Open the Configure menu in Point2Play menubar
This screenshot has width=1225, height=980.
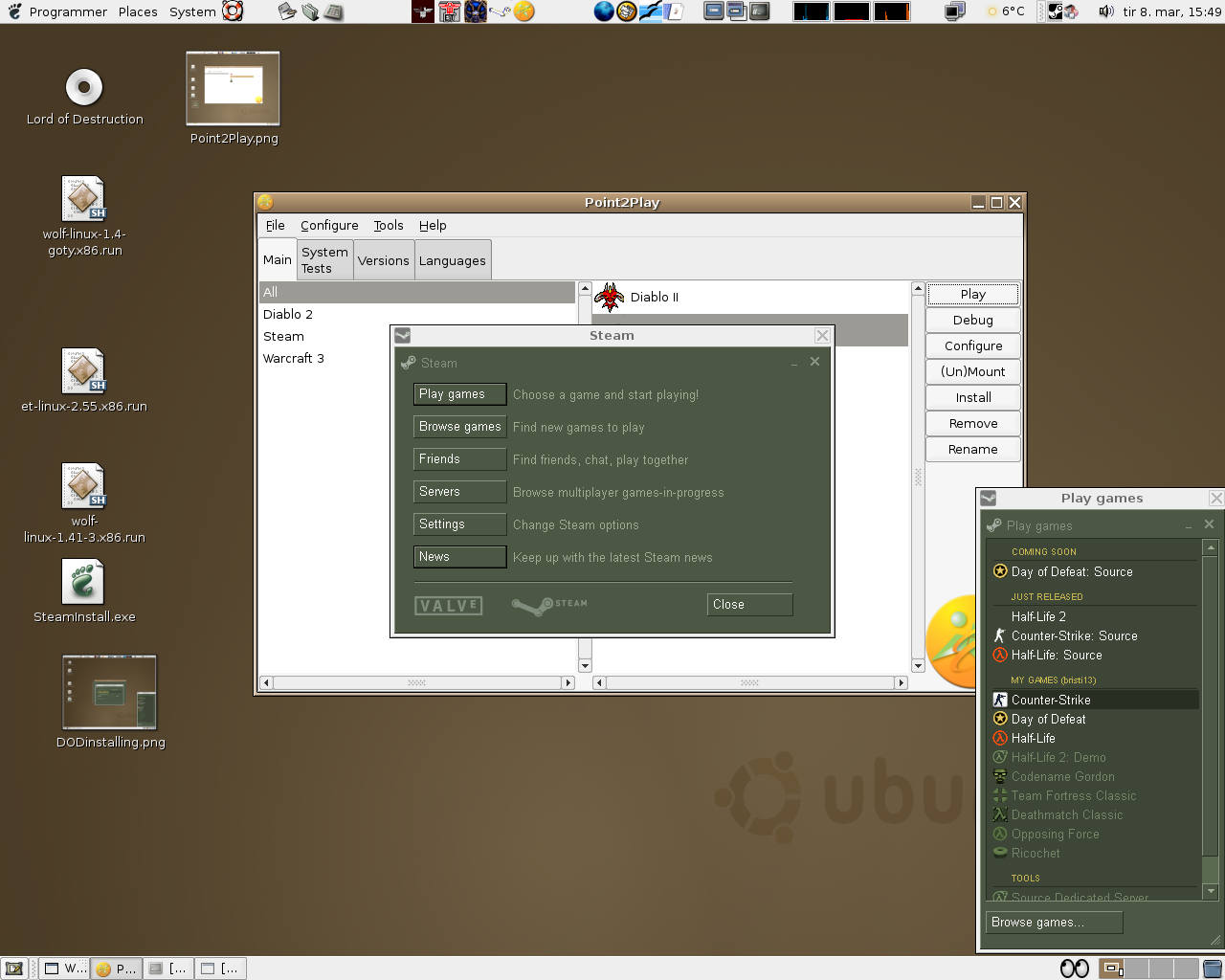(329, 226)
